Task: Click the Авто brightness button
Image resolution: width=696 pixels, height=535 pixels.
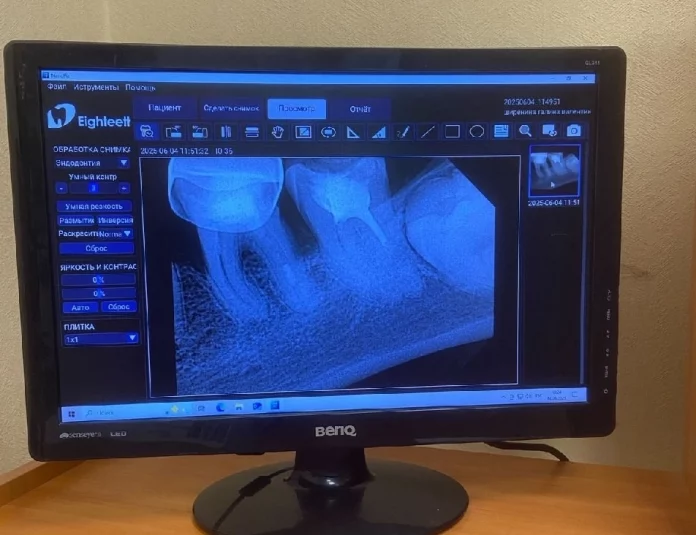Action: [80, 307]
